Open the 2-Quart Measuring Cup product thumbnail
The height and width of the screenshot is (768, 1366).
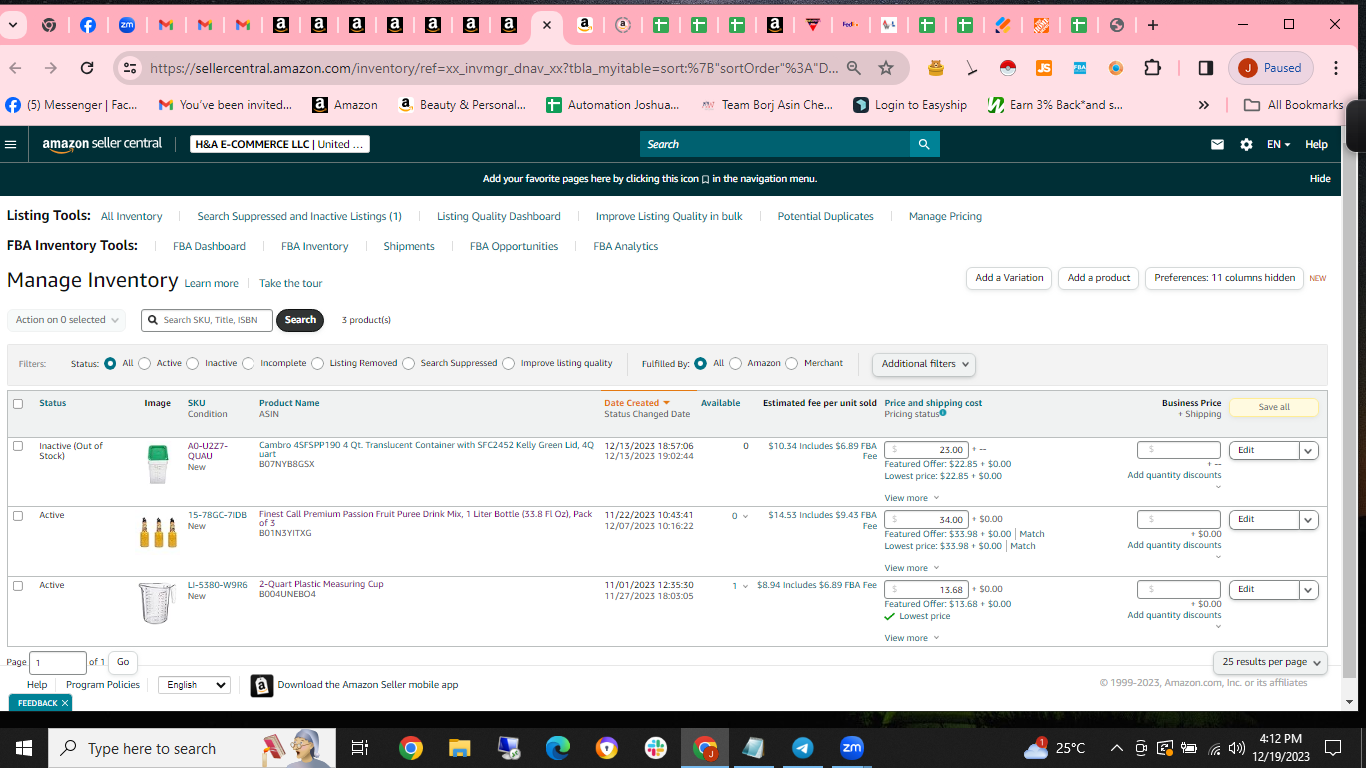(157, 603)
